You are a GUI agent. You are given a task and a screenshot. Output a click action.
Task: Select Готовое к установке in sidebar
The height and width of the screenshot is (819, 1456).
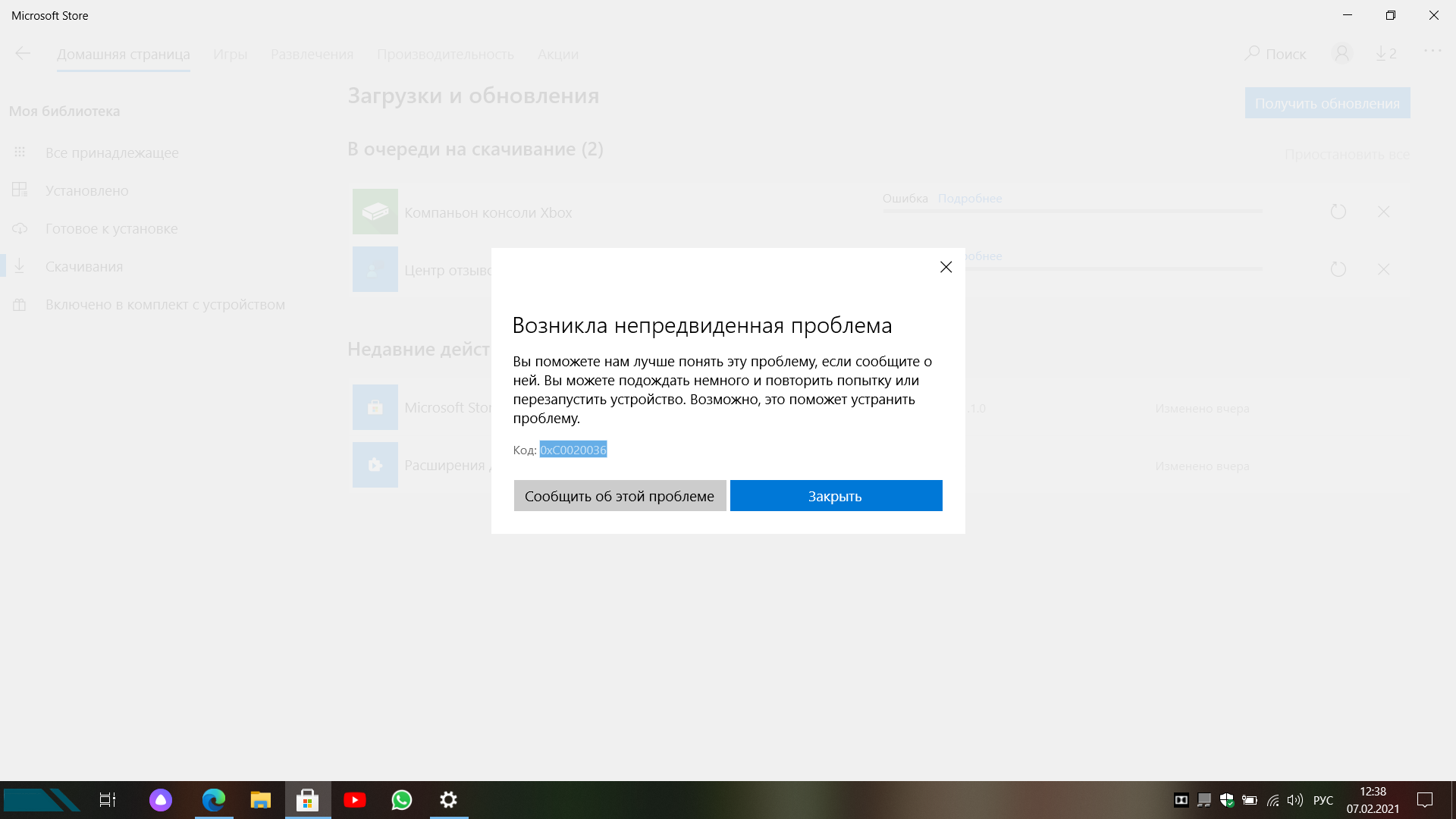click(x=111, y=228)
